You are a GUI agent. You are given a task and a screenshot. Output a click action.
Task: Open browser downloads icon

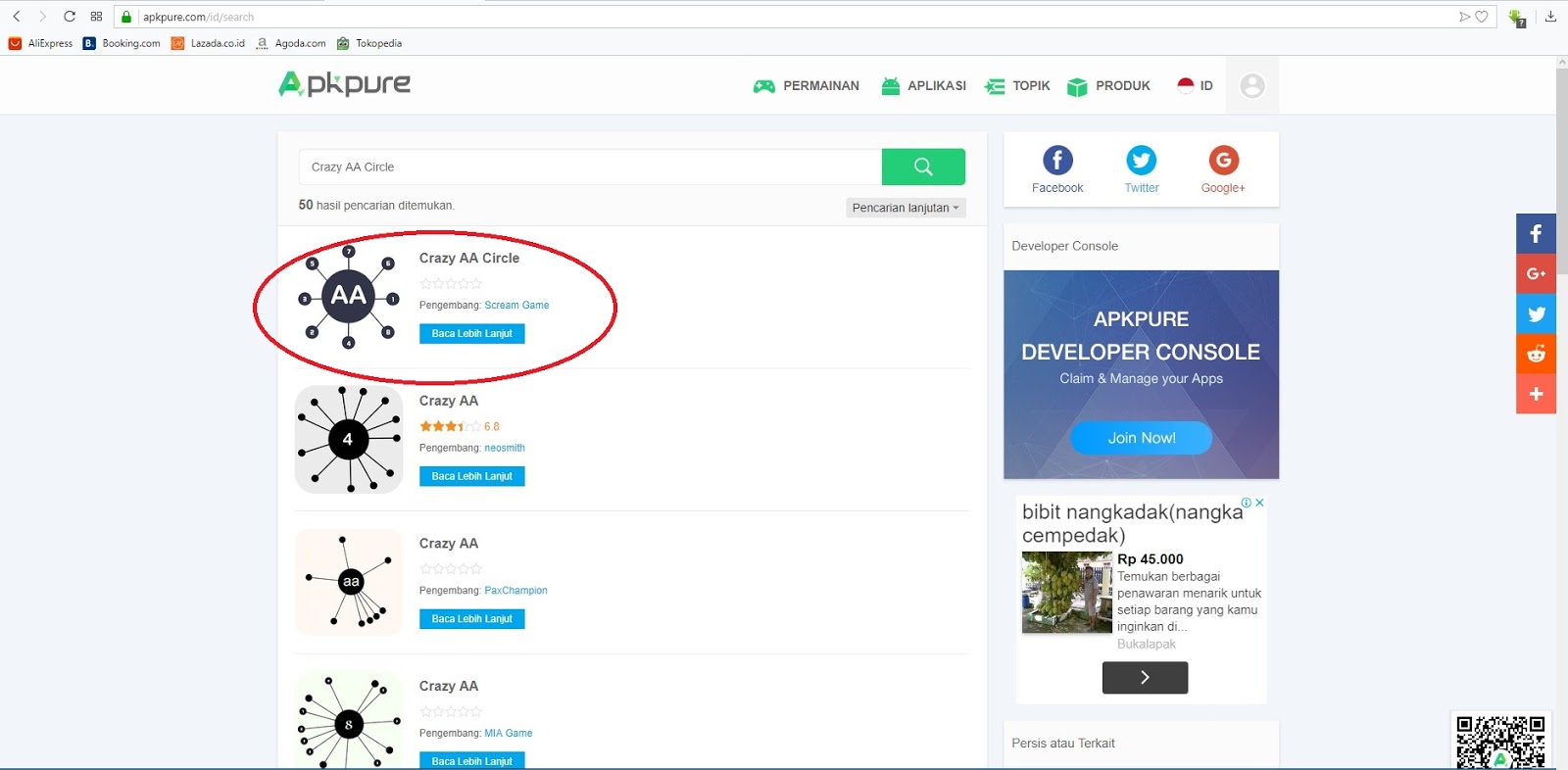(1550, 17)
